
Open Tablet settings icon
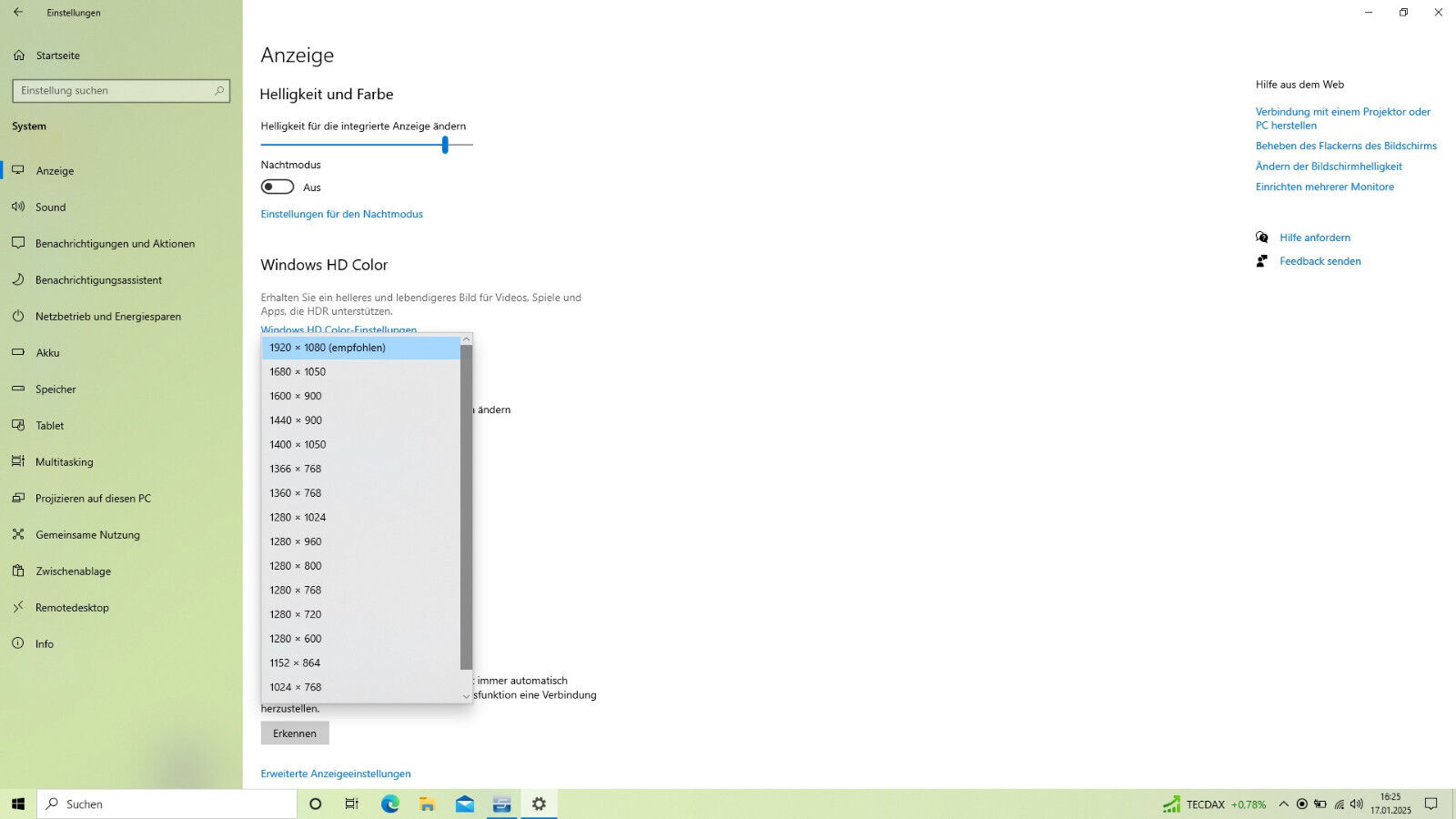[x=18, y=425]
